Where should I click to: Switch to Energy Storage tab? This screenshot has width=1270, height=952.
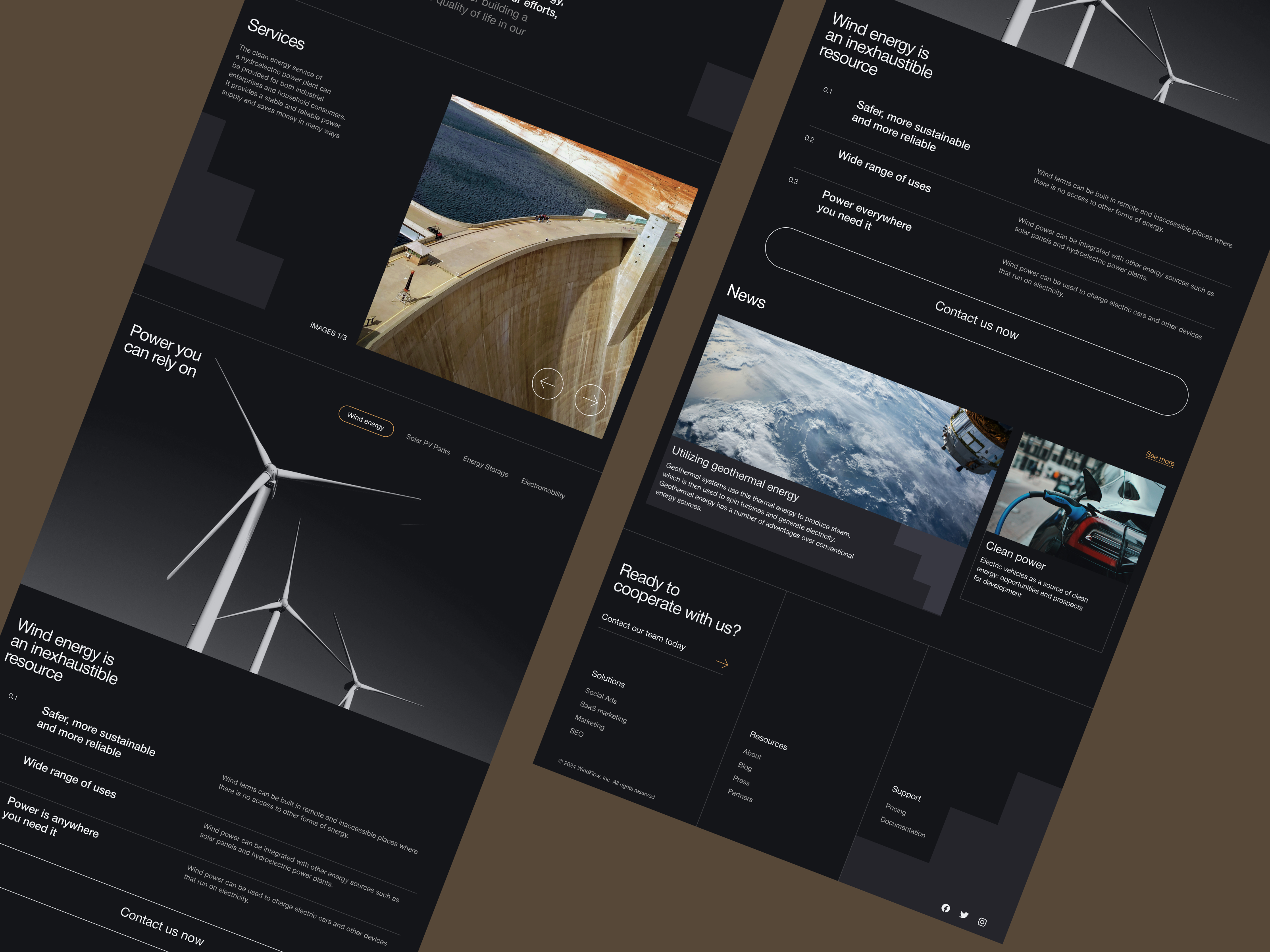[x=485, y=466]
